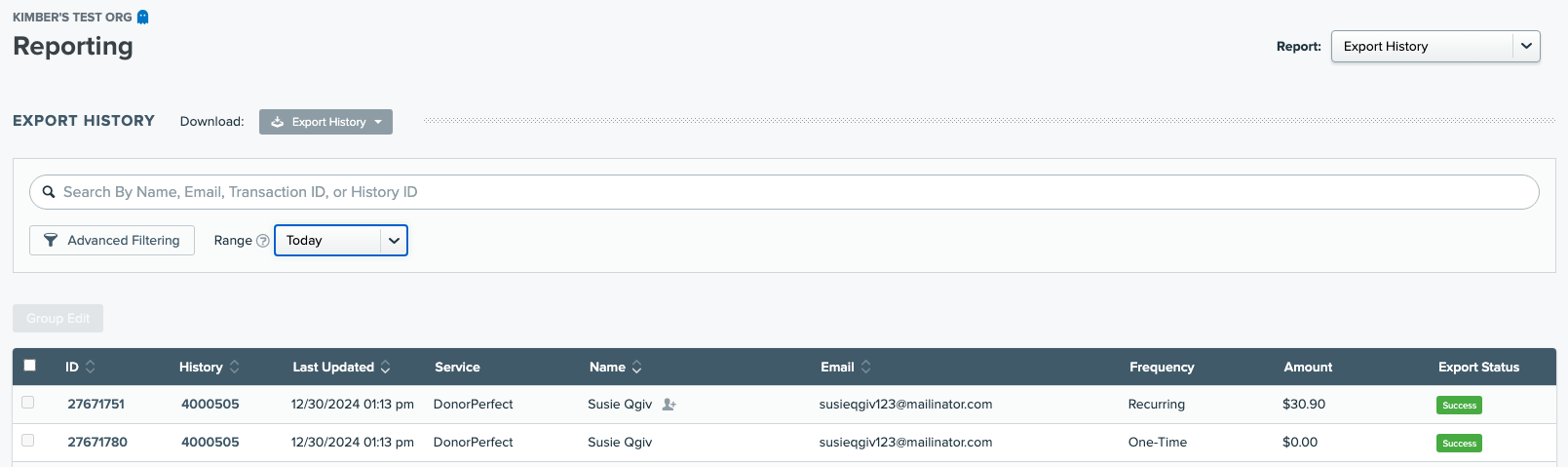Click sort arrows next to Name header
1568x467 pixels.
(636, 367)
